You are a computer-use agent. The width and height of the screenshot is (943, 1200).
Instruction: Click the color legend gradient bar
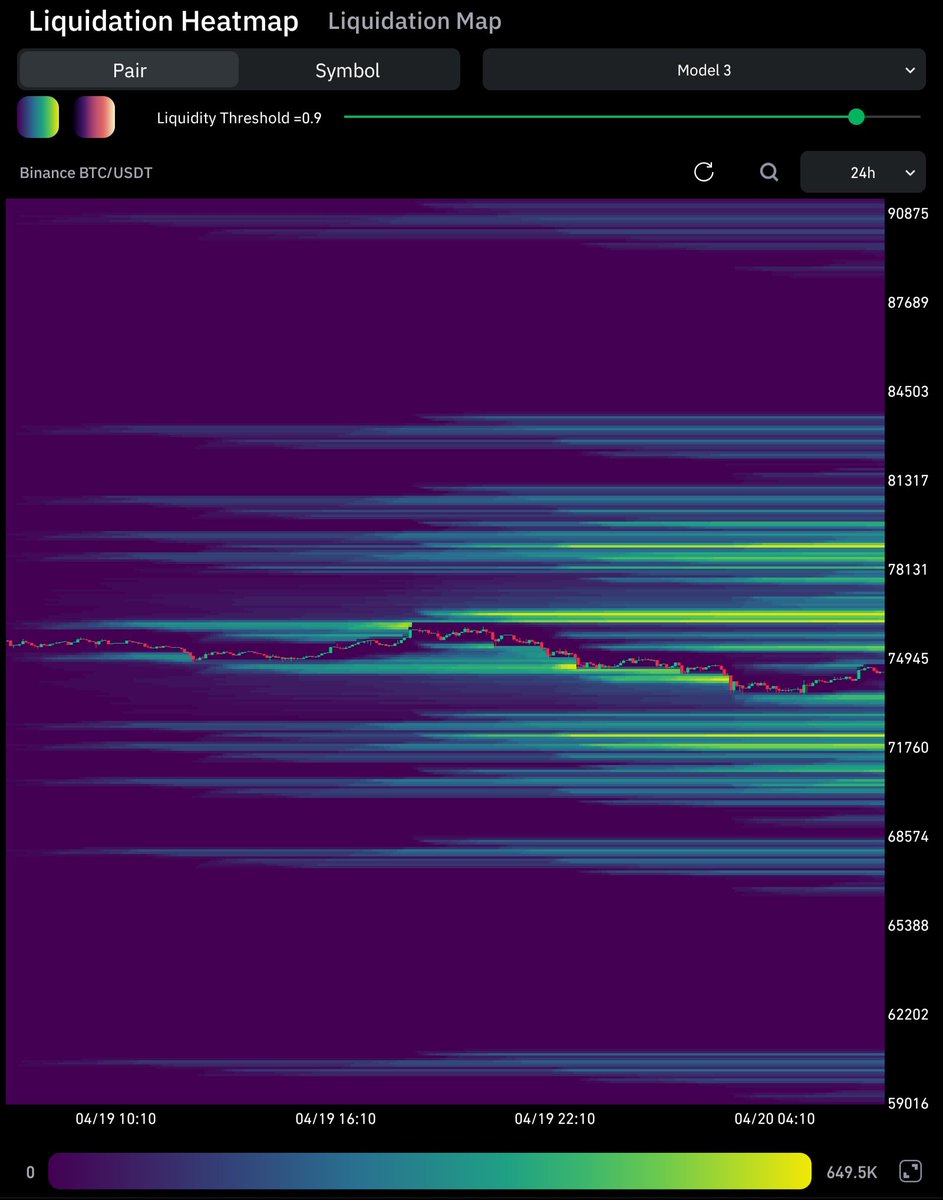pos(430,1171)
